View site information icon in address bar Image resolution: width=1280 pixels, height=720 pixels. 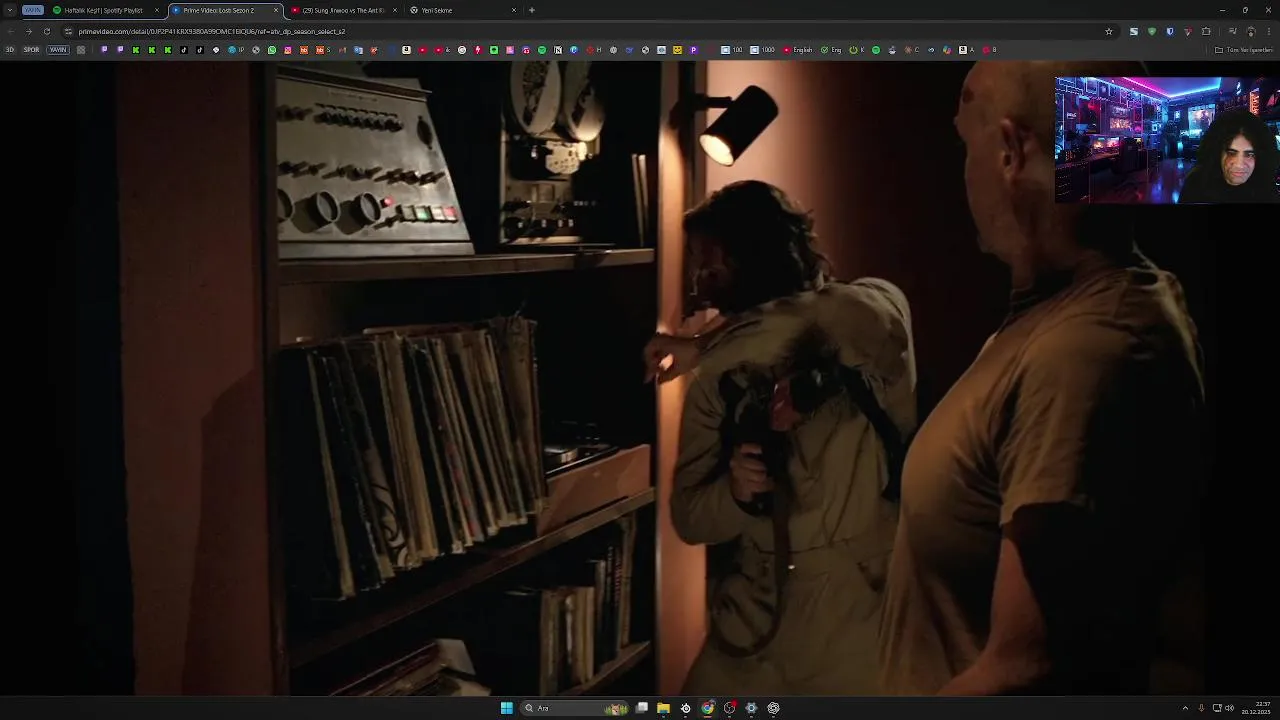(x=68, y=31)
